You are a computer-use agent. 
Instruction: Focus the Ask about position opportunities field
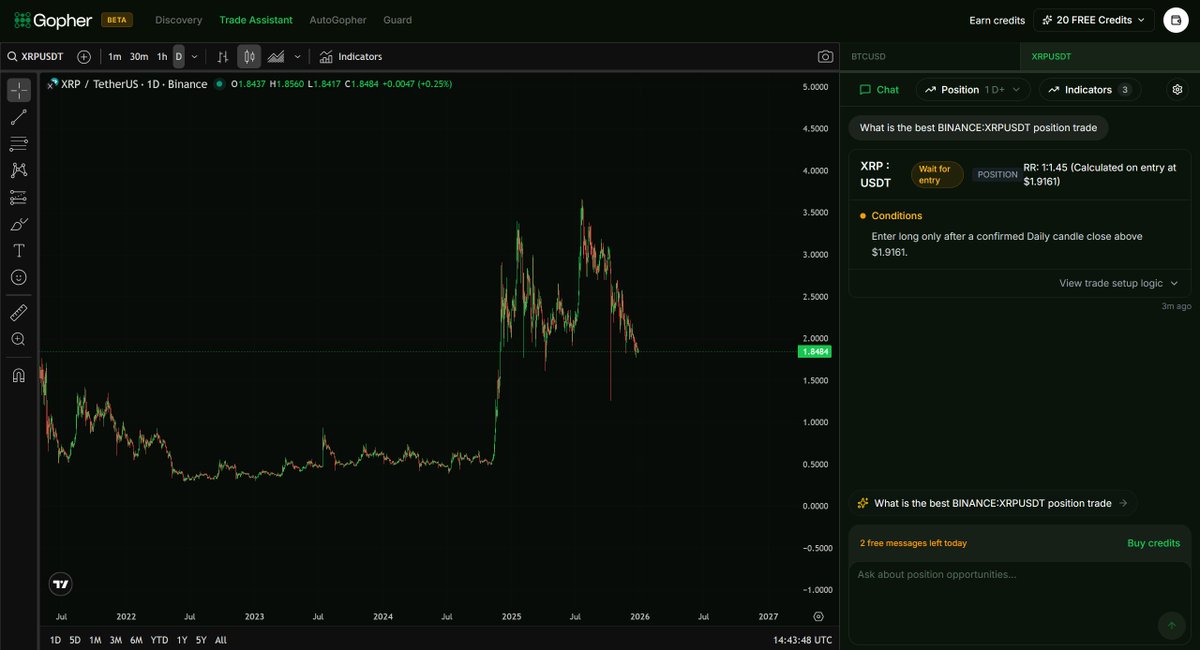(1019, 603)
